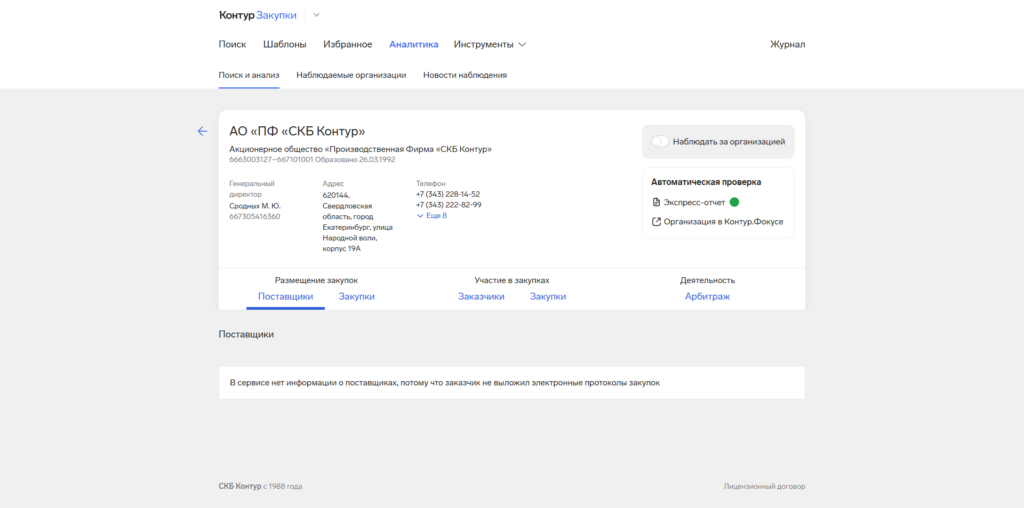This screenshot has height=508, width=1024.
Task: Toggle Наблюдать за организацией switch
Action: (x=660, y=142)
